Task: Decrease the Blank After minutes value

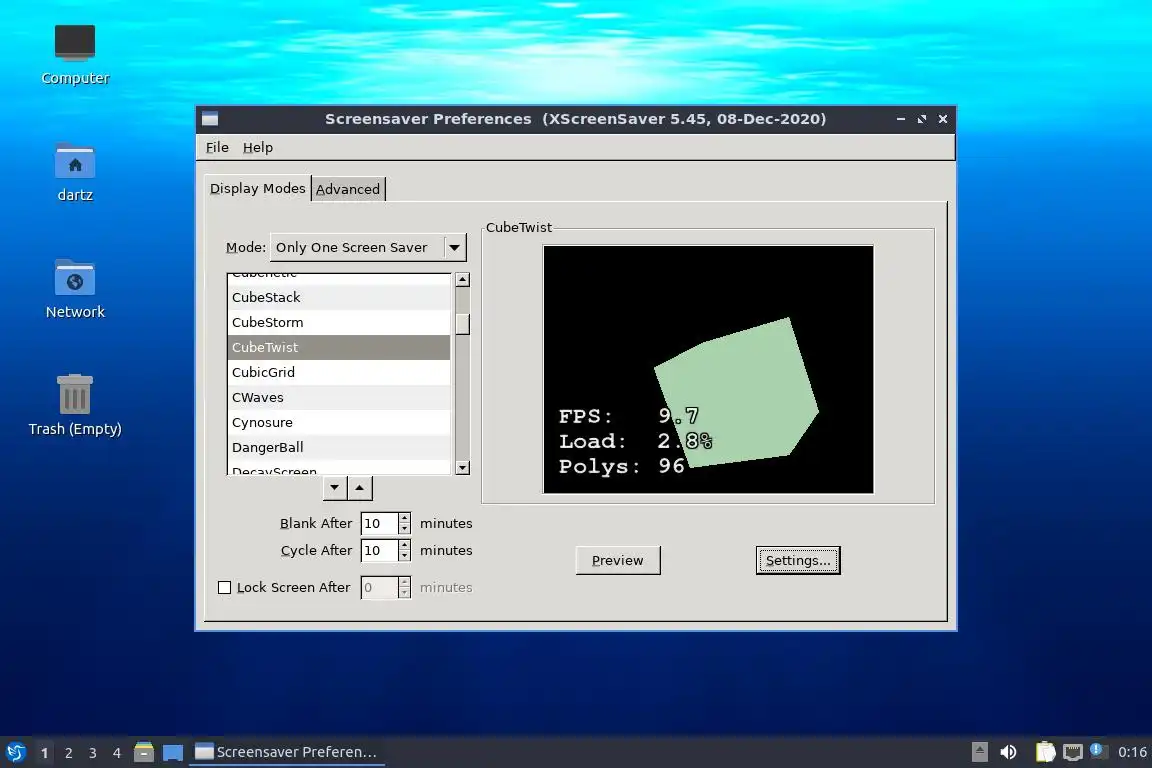Action: (x=404, y=528)
